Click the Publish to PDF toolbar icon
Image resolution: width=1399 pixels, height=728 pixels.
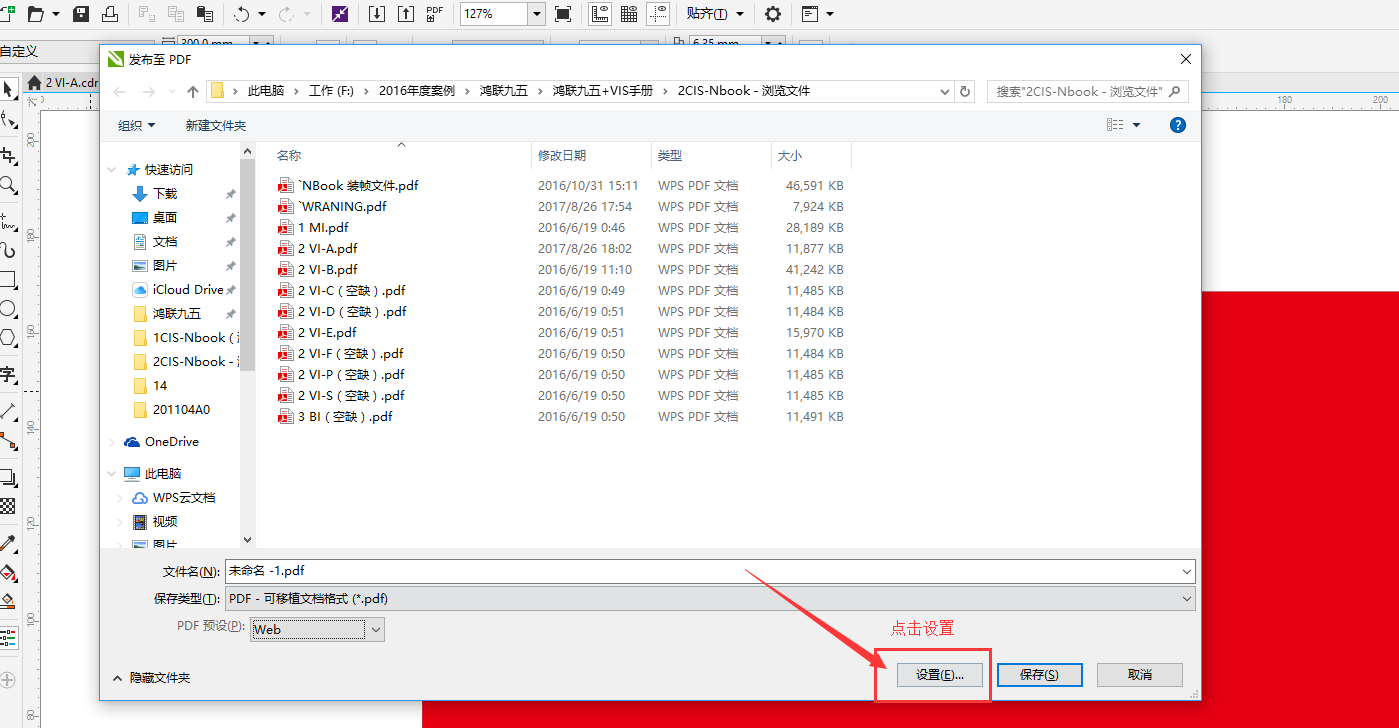click(x=434, y=14)
